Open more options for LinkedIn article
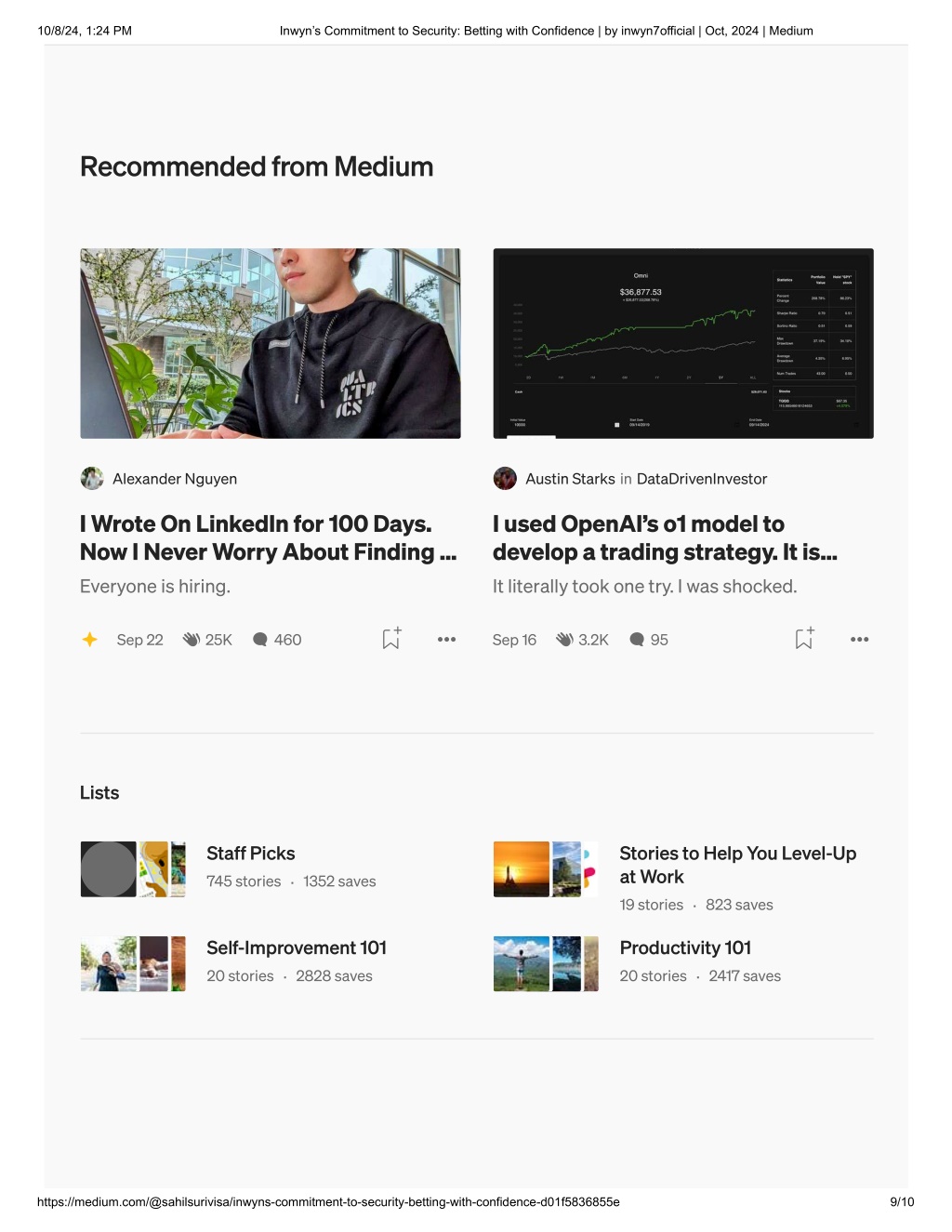The width and height of the screenshot is (952, 1232). tap(446, 640)
